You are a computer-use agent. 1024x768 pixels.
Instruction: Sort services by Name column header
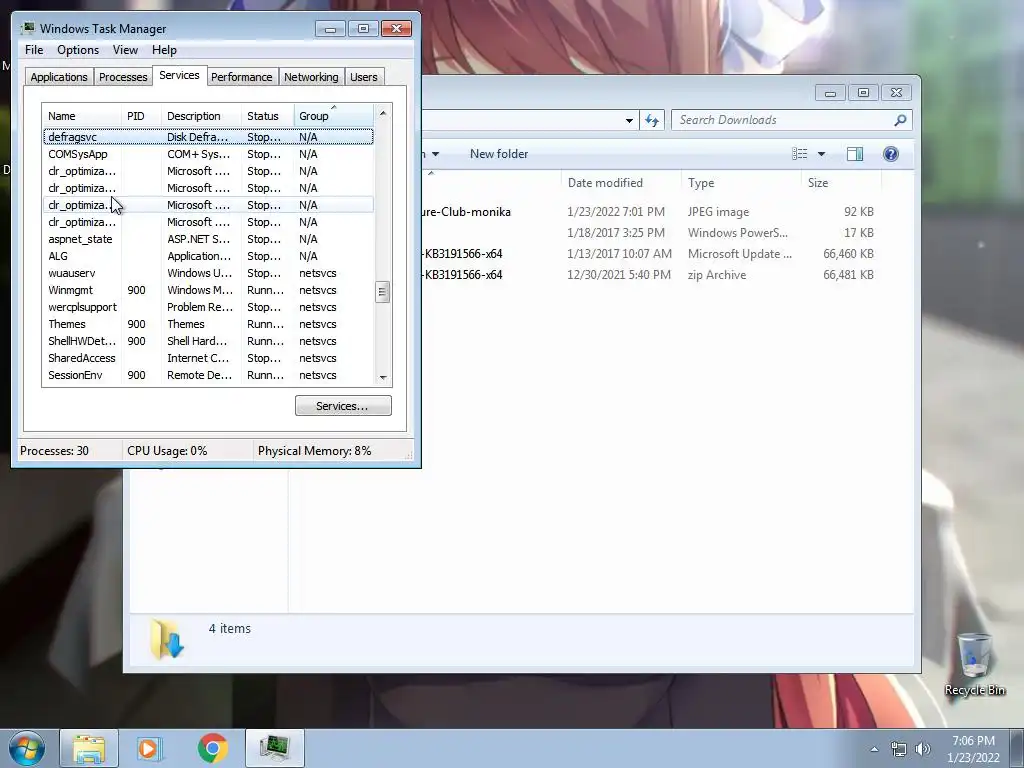tap(82, 116)
